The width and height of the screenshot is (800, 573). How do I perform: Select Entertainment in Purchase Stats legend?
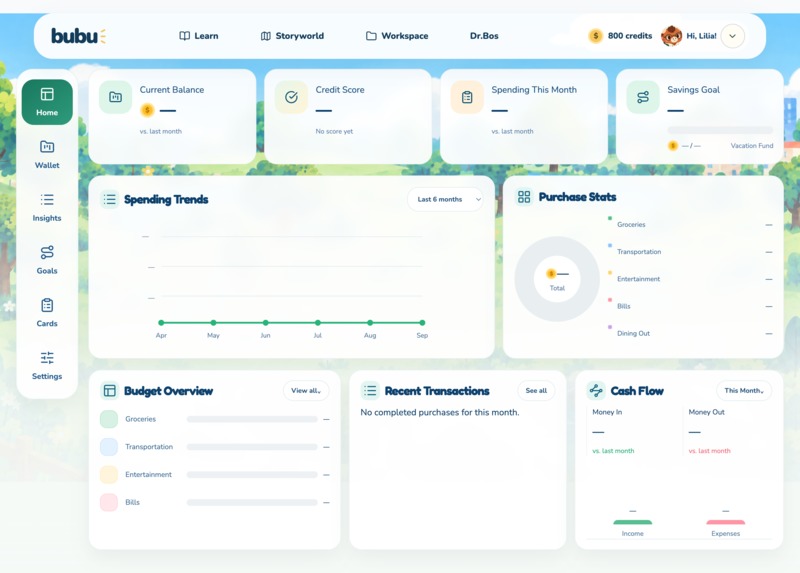click(x=638, y=279)
